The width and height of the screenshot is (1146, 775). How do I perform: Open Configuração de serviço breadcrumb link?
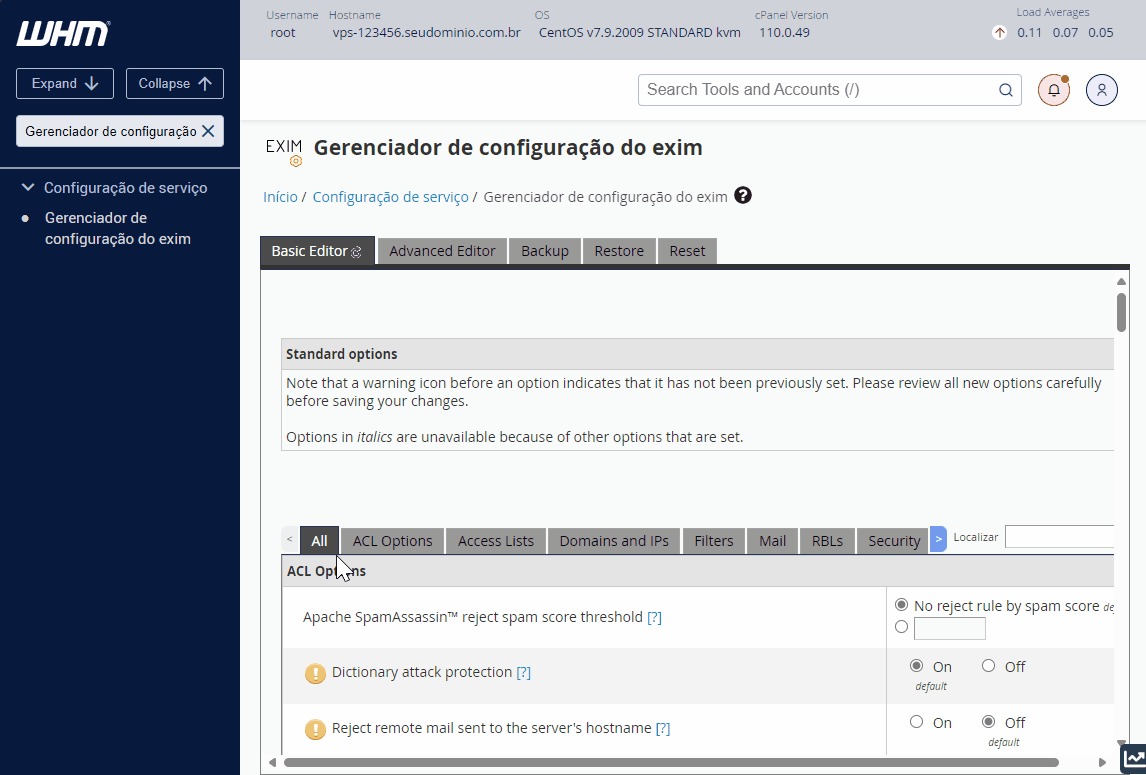tap(390, 197)
